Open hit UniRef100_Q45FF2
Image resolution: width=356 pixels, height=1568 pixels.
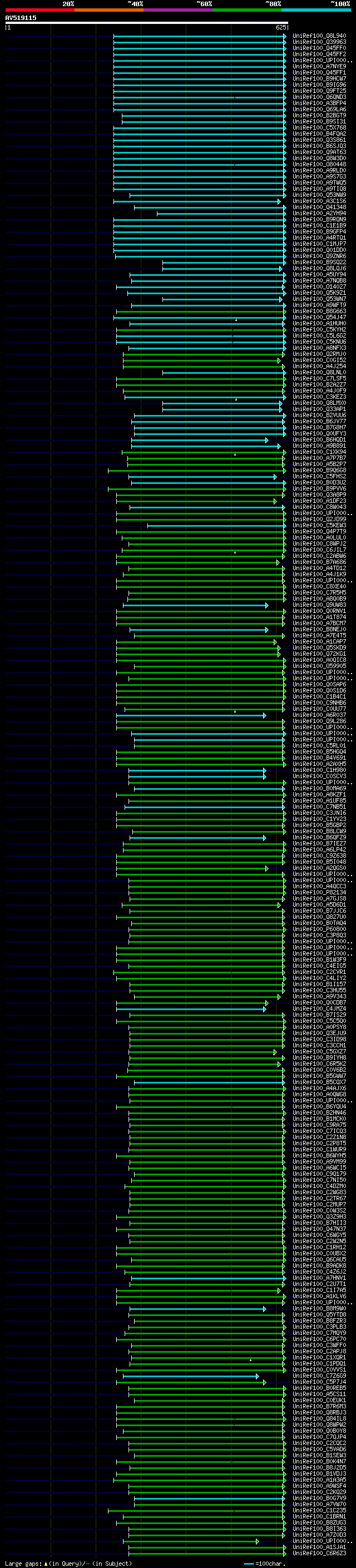point(319,54)
